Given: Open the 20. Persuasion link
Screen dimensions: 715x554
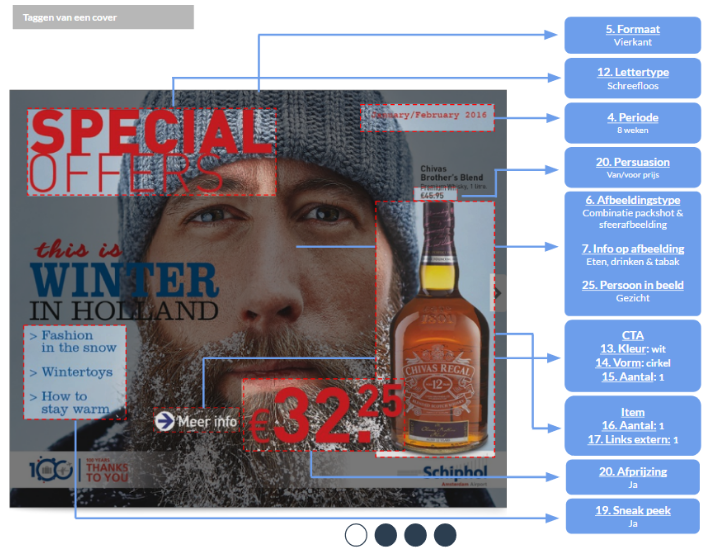Looking at the screenshot, I should pos(632,162).
